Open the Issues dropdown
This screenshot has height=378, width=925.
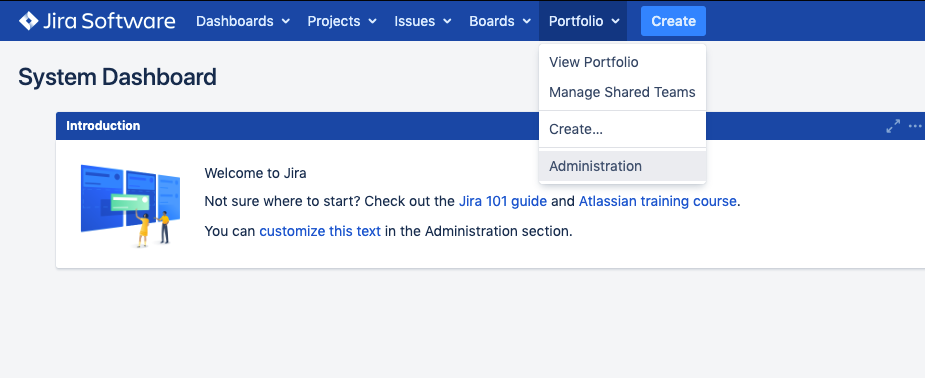tap(422, 21)
